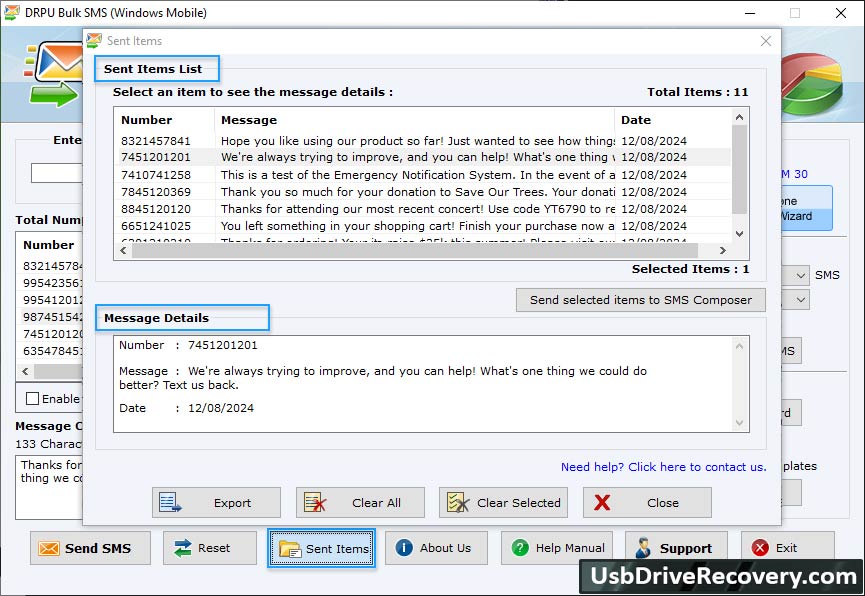Click the Help Manual question icon
The height and width of the screenshot is (596, 865).
[520, 548]
